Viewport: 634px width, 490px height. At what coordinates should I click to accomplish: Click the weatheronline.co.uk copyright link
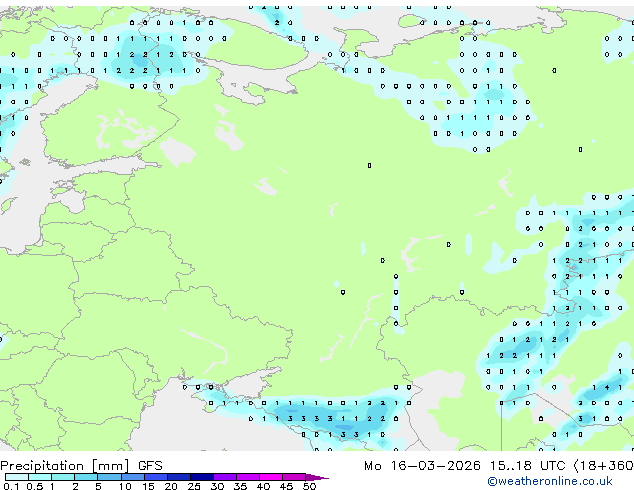click(550, 481)
